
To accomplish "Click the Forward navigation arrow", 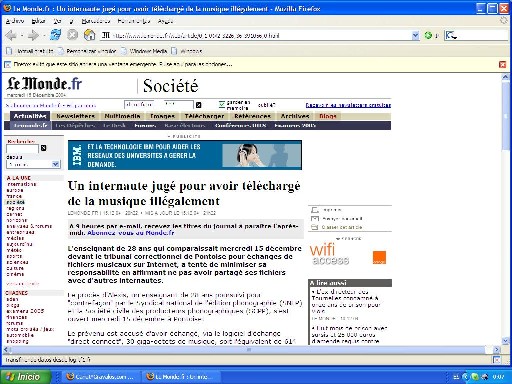I will (33, 35).
